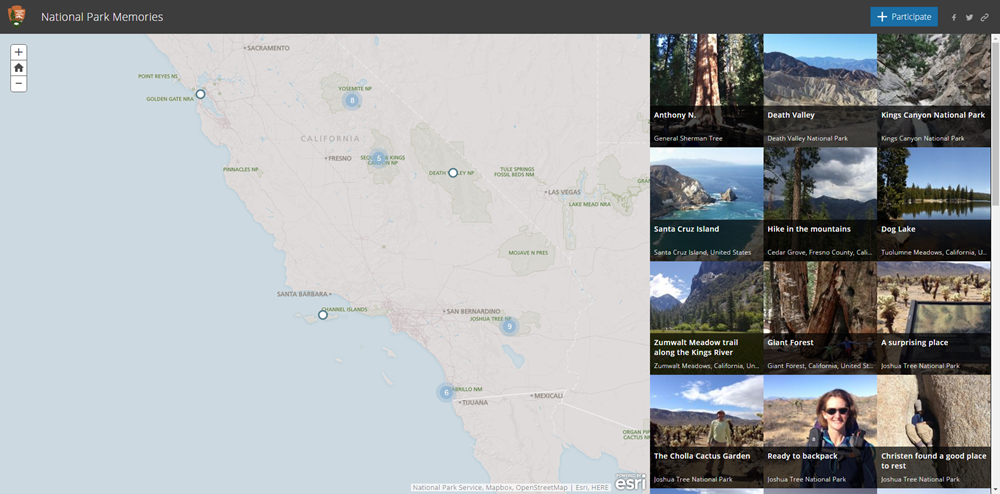
Task: Click the Mojave N Pres map label
Action: (x=528, y=252)
